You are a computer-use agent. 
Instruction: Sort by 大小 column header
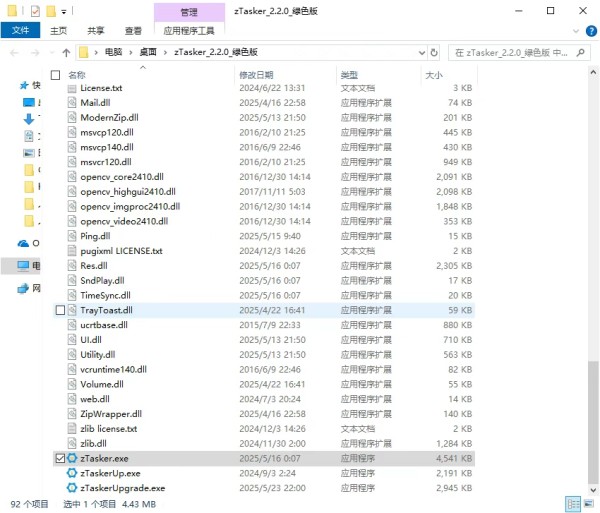[434, 75]
